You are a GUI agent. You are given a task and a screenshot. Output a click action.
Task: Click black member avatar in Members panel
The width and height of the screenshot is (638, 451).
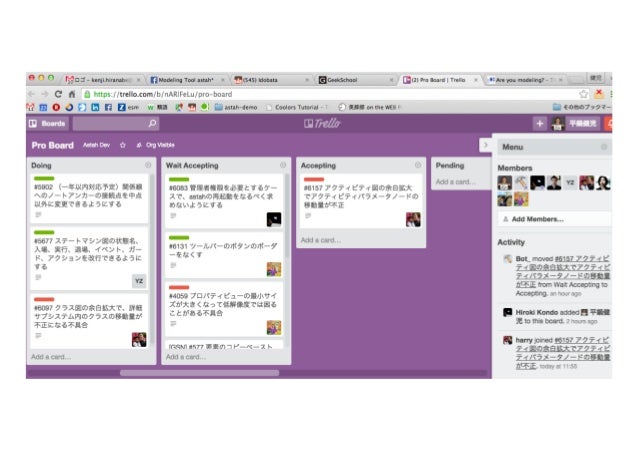click(537, 183)
